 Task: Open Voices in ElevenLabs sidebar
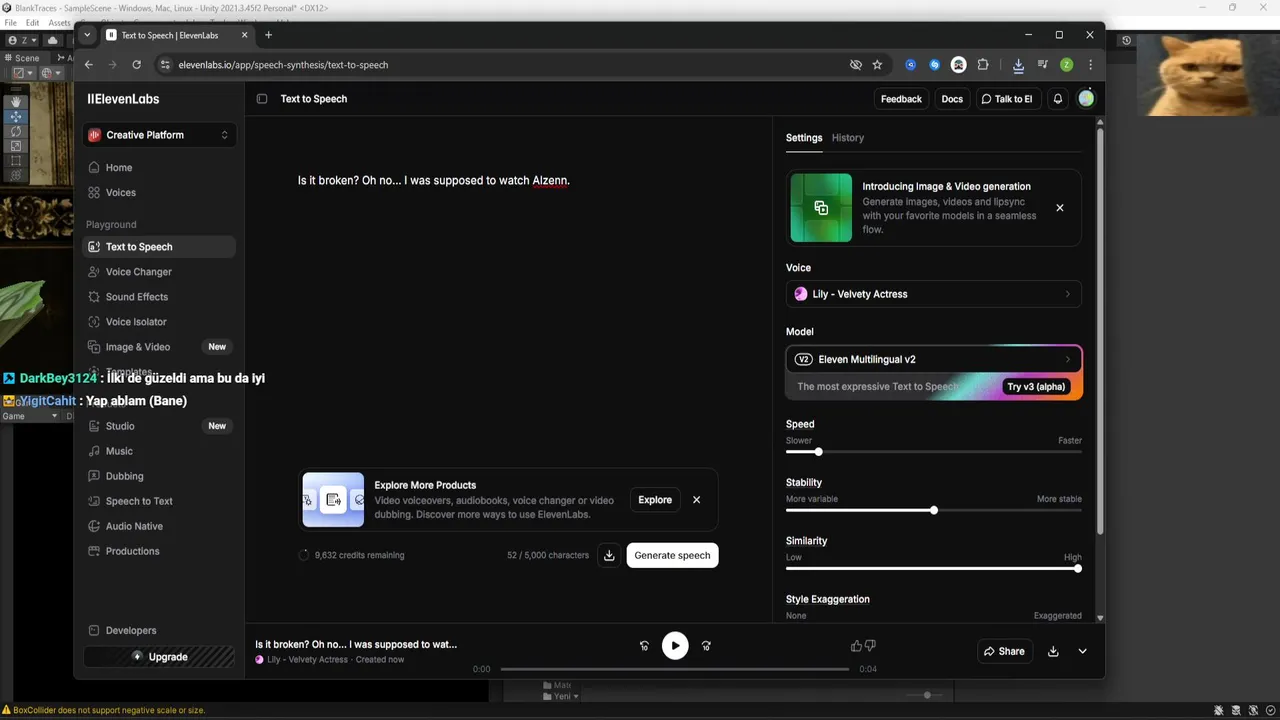click(x=159, y=193)
